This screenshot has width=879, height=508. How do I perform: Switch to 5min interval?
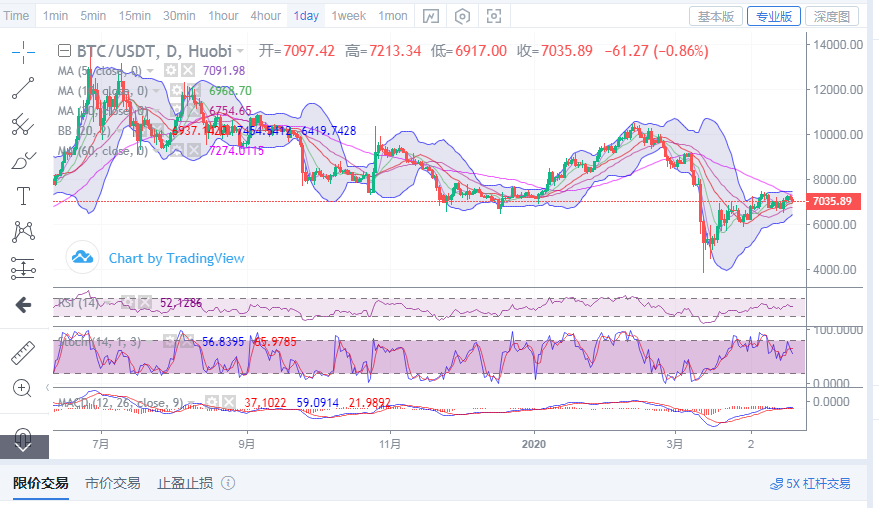click(93, 16)
